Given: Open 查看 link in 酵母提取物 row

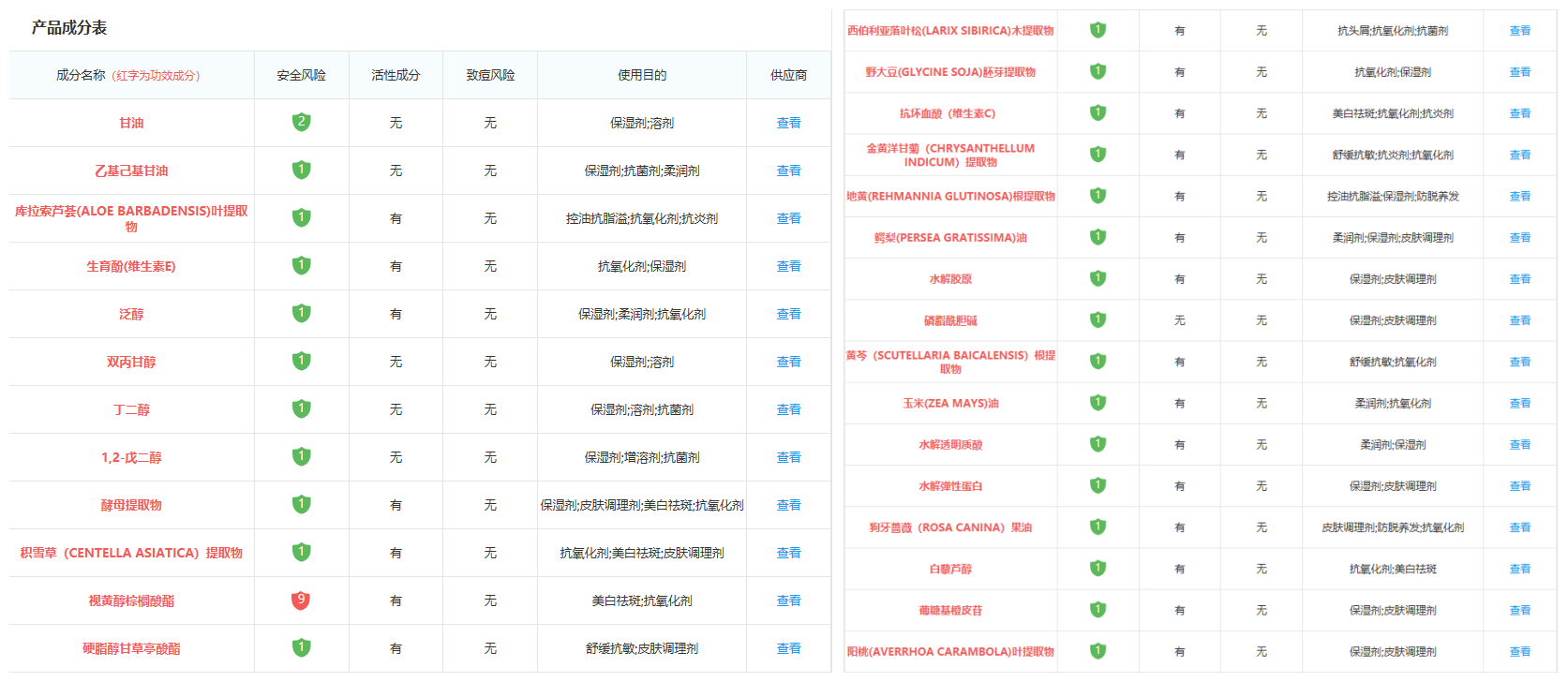Looking at the screenshot, I should tap(788, 505).
